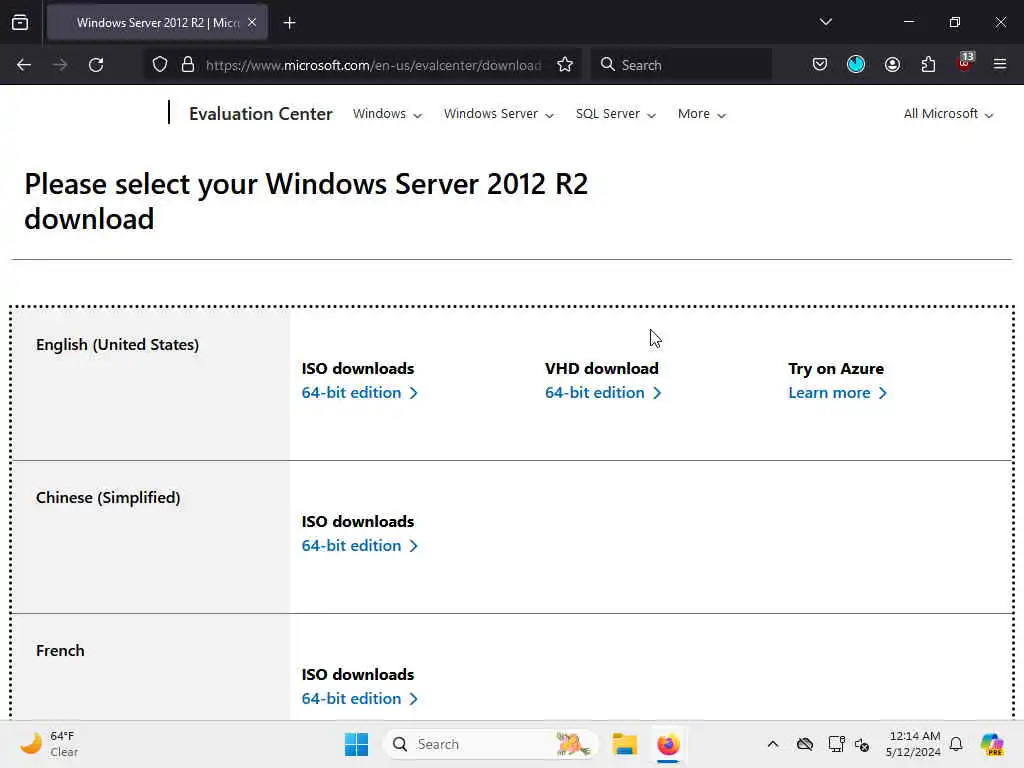Go back to the previous page
Image resolution: width=1024 pixels, height=768 pixels.
pos(24,65)
